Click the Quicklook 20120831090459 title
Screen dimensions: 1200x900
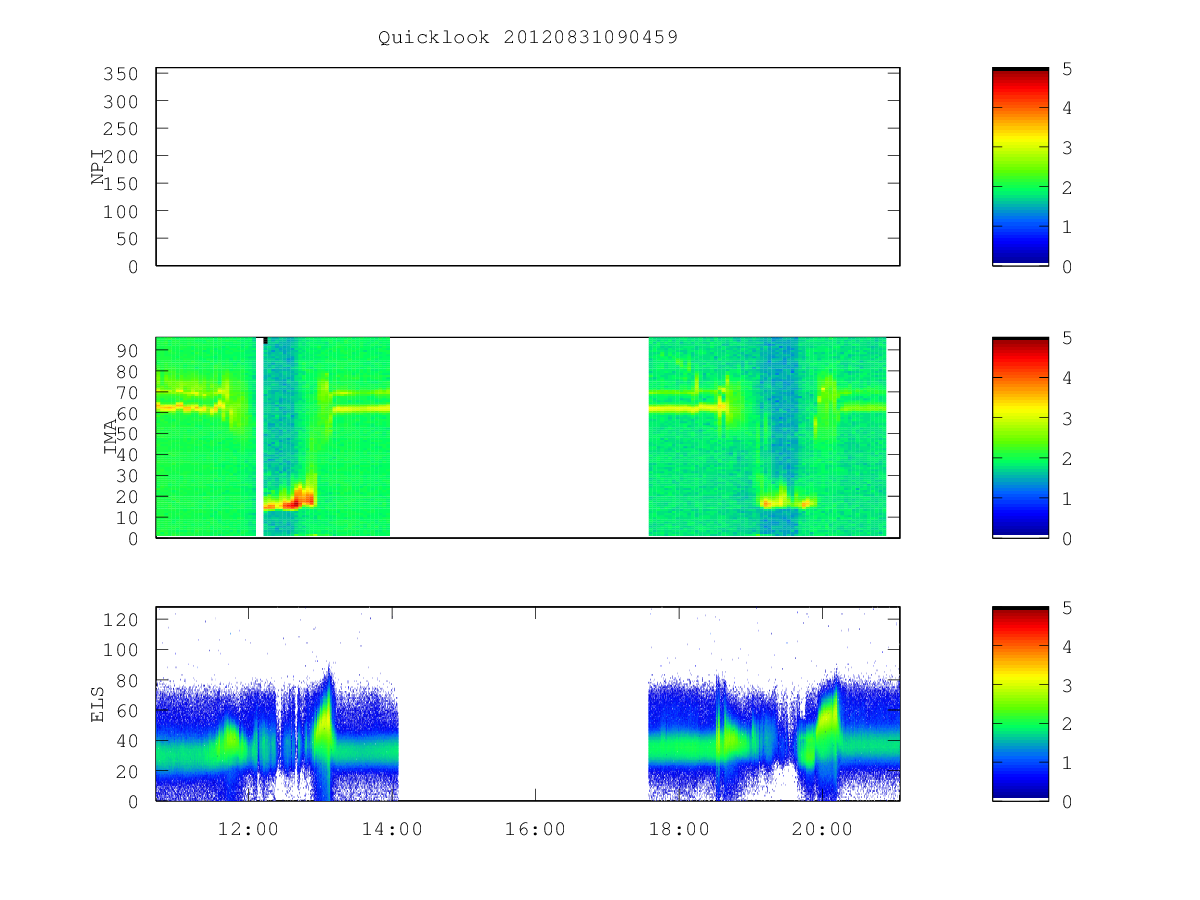(x=528, y=37)
